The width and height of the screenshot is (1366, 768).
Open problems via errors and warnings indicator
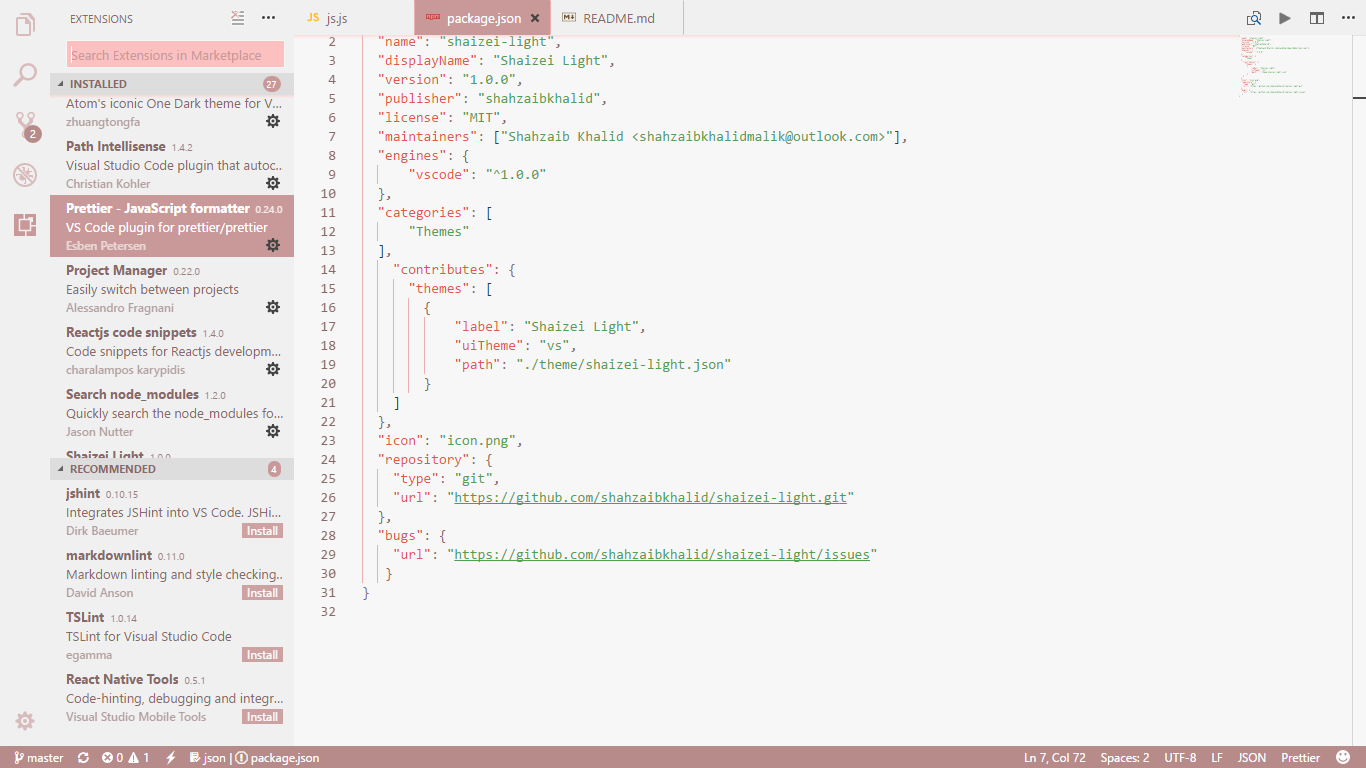click(125, 758)
